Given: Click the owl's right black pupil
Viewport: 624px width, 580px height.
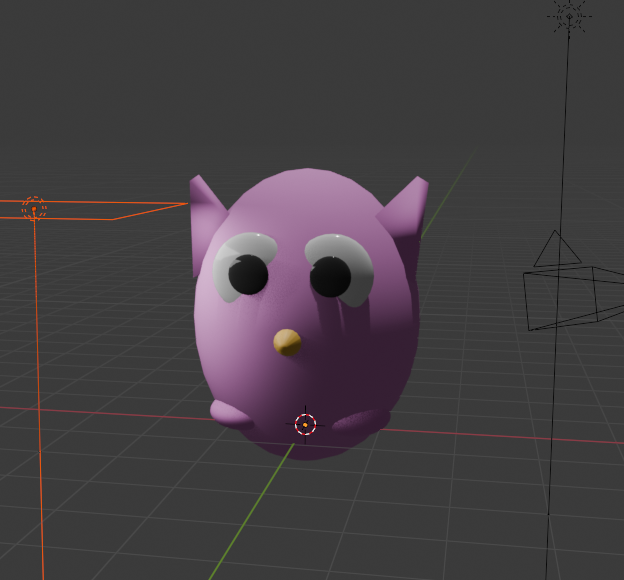Looking at the screenshot, I should pos(330,277).
